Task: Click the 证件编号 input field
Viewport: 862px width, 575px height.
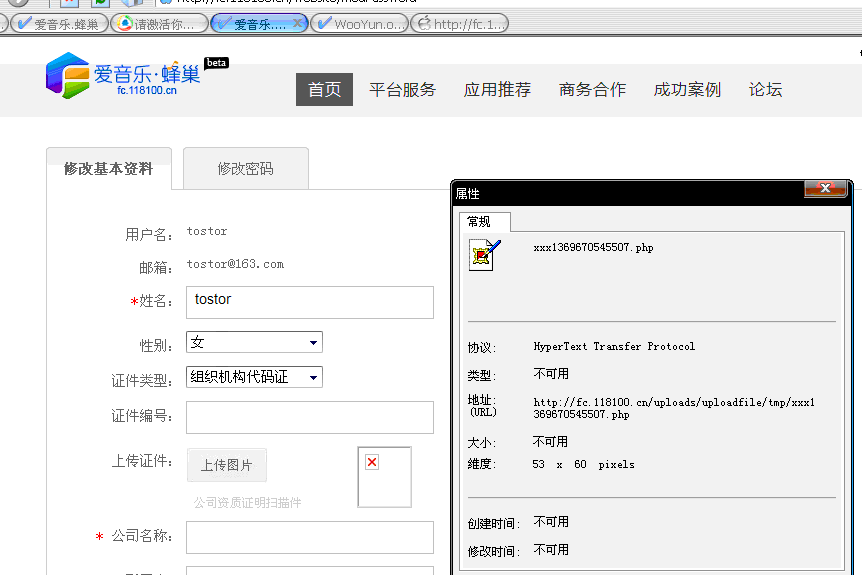Action: [x=310, y=417]
